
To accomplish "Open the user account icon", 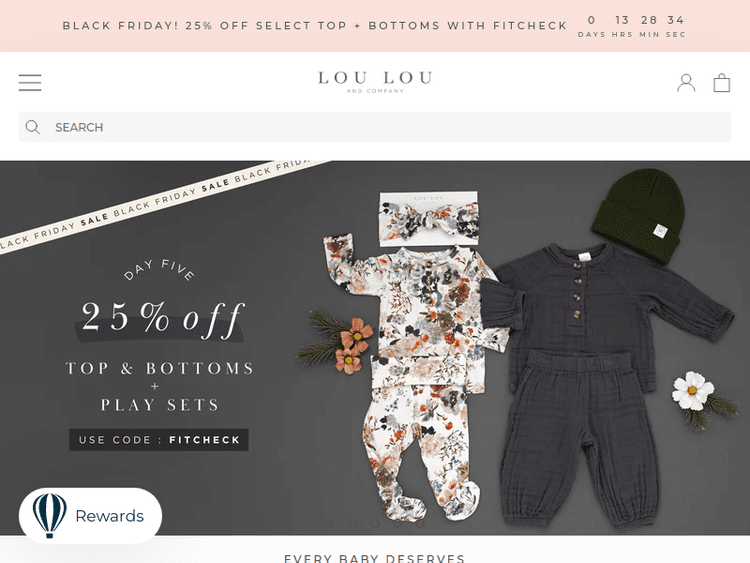I will click(x=686, y=83).
